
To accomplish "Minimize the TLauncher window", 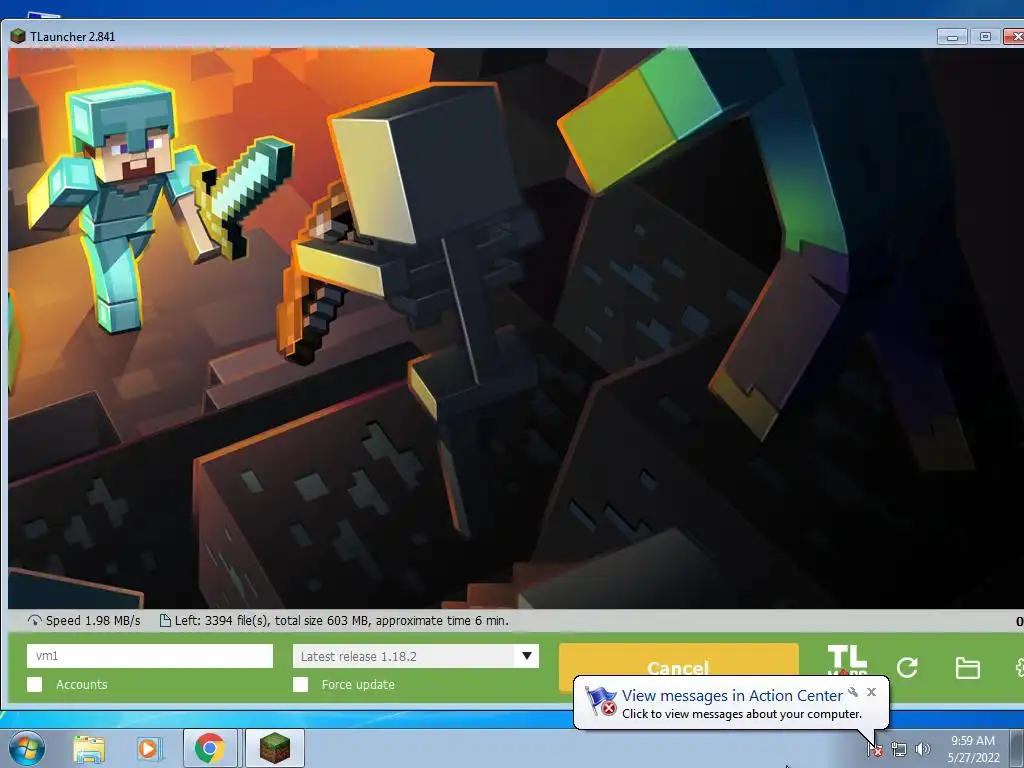I will [952, 37].
